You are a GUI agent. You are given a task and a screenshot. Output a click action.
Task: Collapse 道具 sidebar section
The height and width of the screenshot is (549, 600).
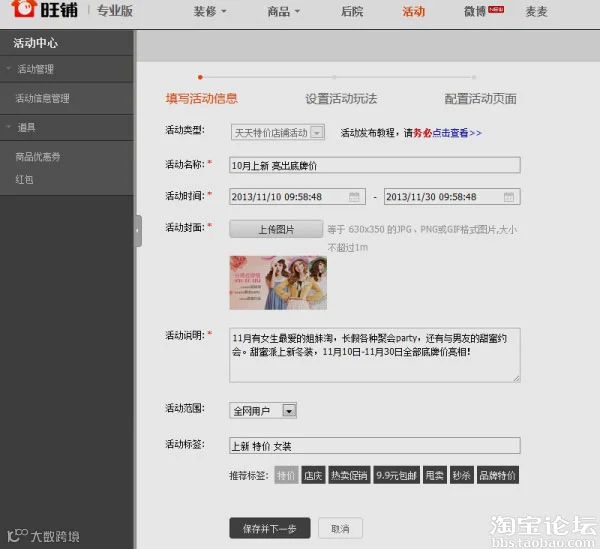pyautogui.click(x=8, y=127)
